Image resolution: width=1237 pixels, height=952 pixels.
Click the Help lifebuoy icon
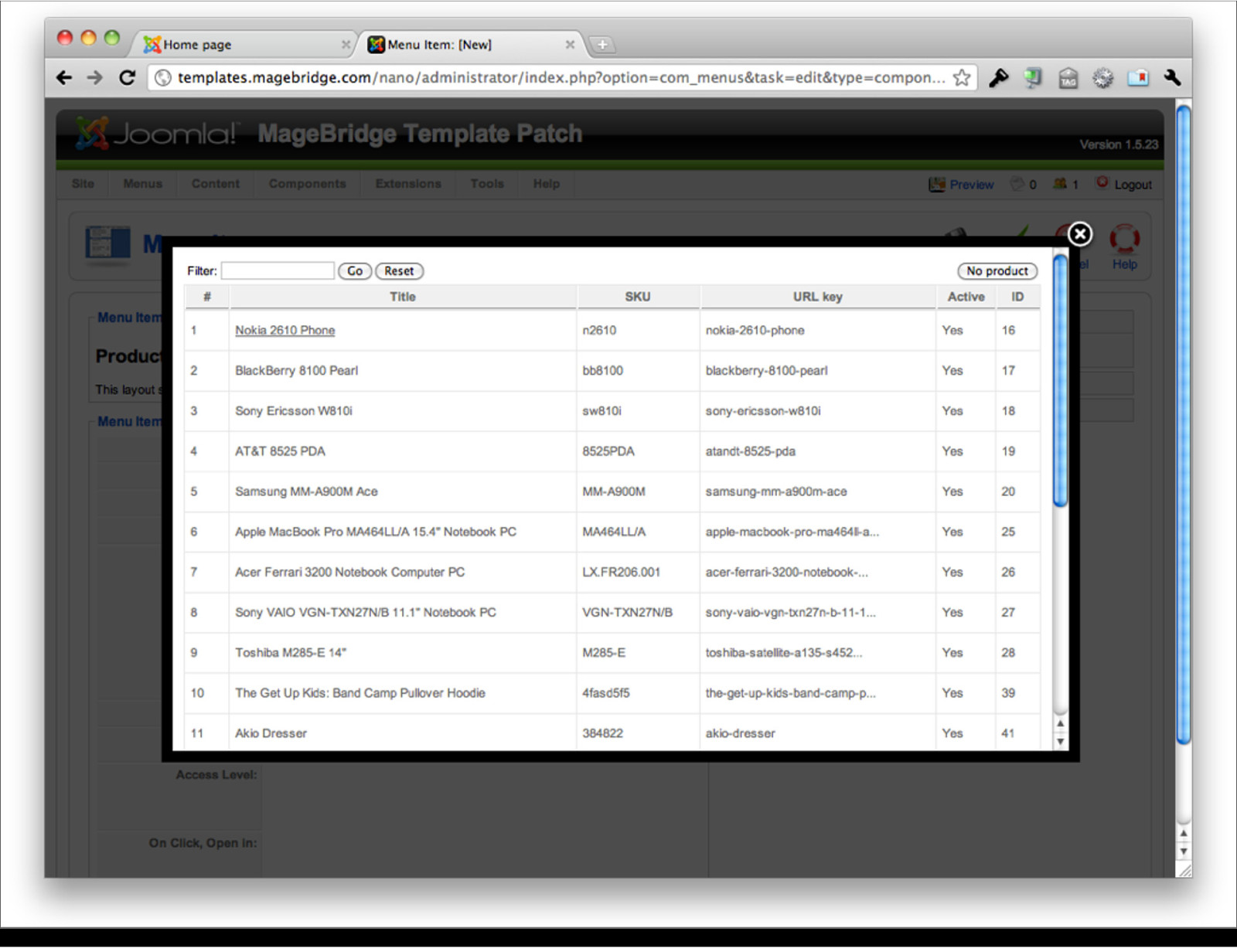pos(1124,240)
